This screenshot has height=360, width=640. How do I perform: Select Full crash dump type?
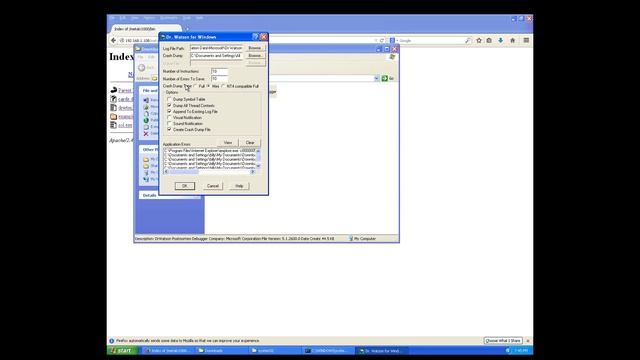[195, 86]
